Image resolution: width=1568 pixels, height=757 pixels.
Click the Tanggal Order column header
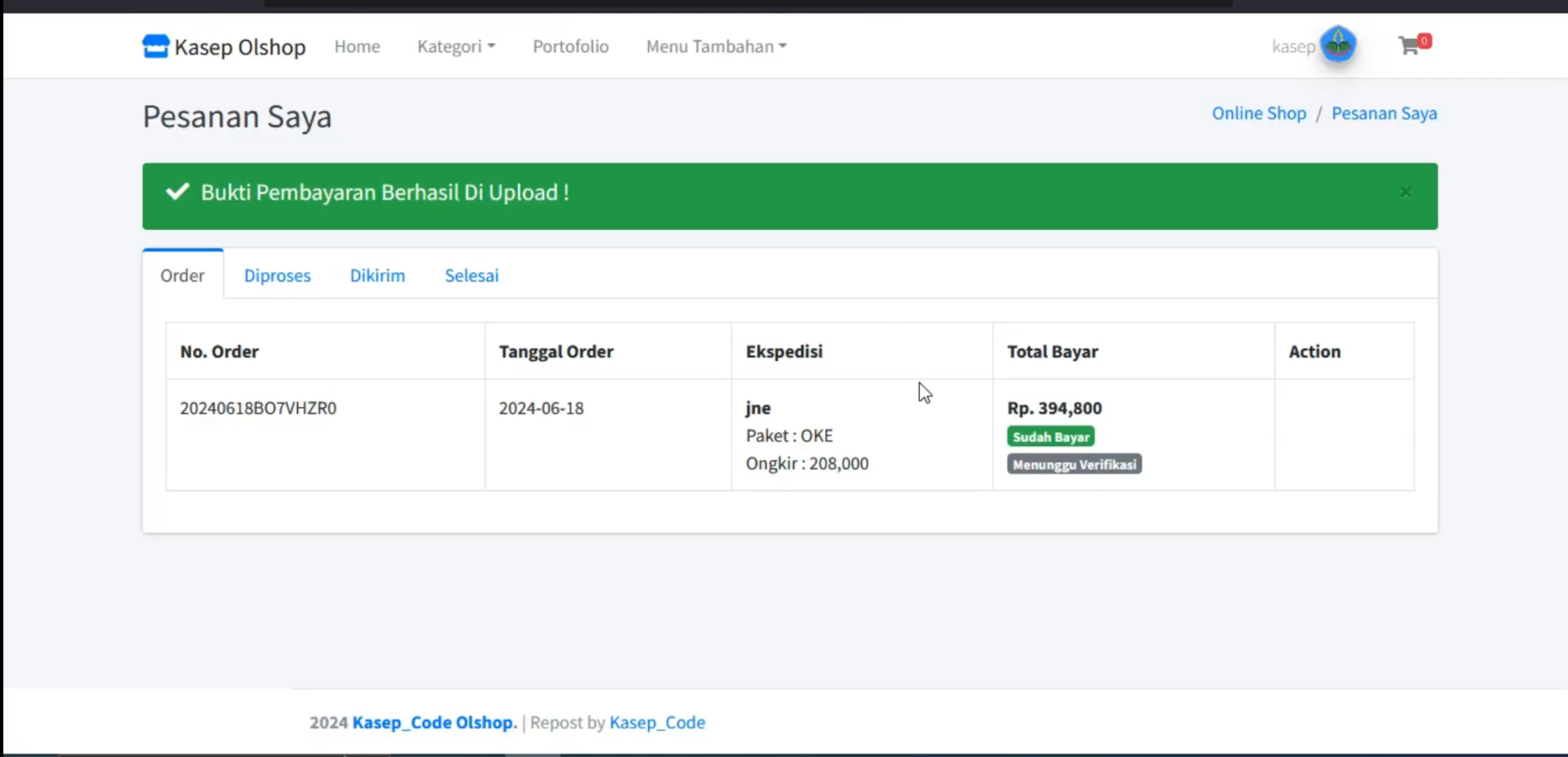click(556, 352)
